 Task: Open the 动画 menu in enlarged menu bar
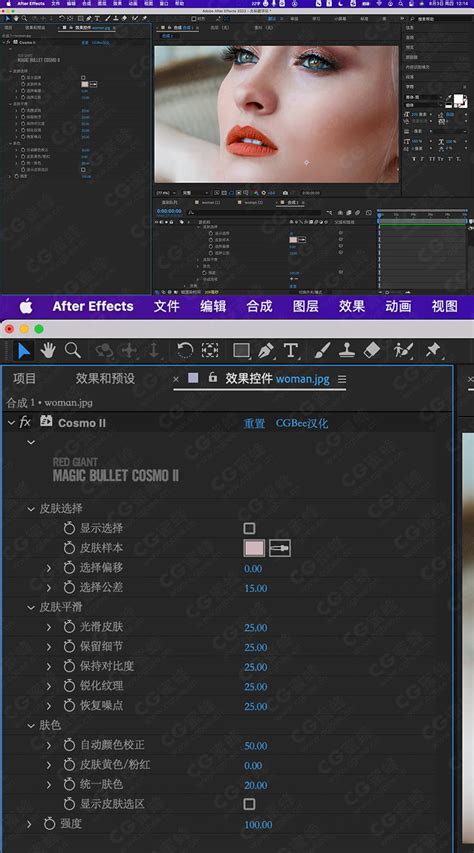point(398,306)
